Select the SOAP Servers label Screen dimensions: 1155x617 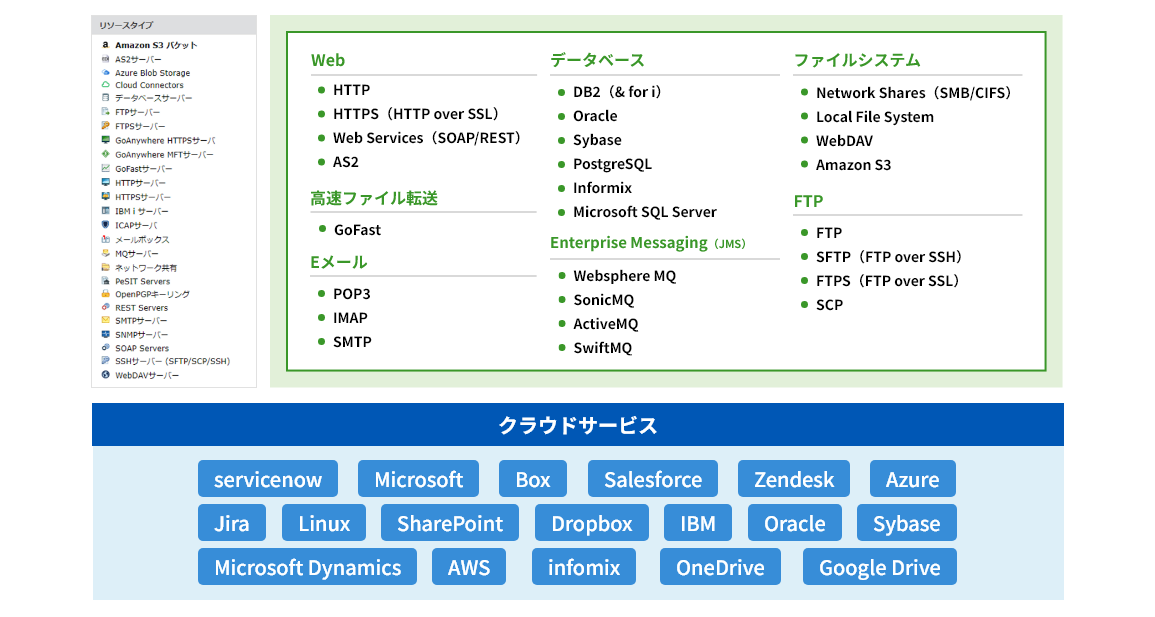tap(142, 348)
